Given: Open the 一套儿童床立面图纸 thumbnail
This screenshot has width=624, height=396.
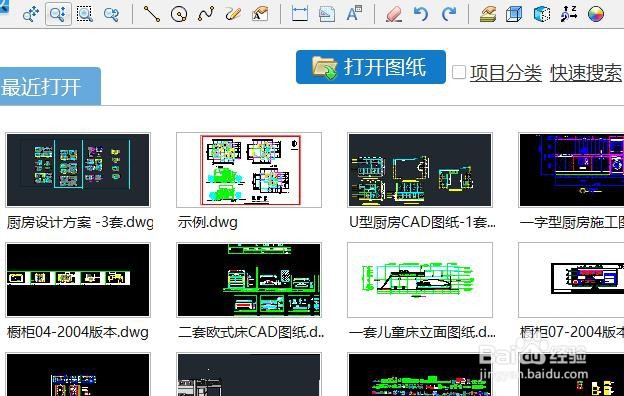Looking at the screenshot, I should coord(420,280).
